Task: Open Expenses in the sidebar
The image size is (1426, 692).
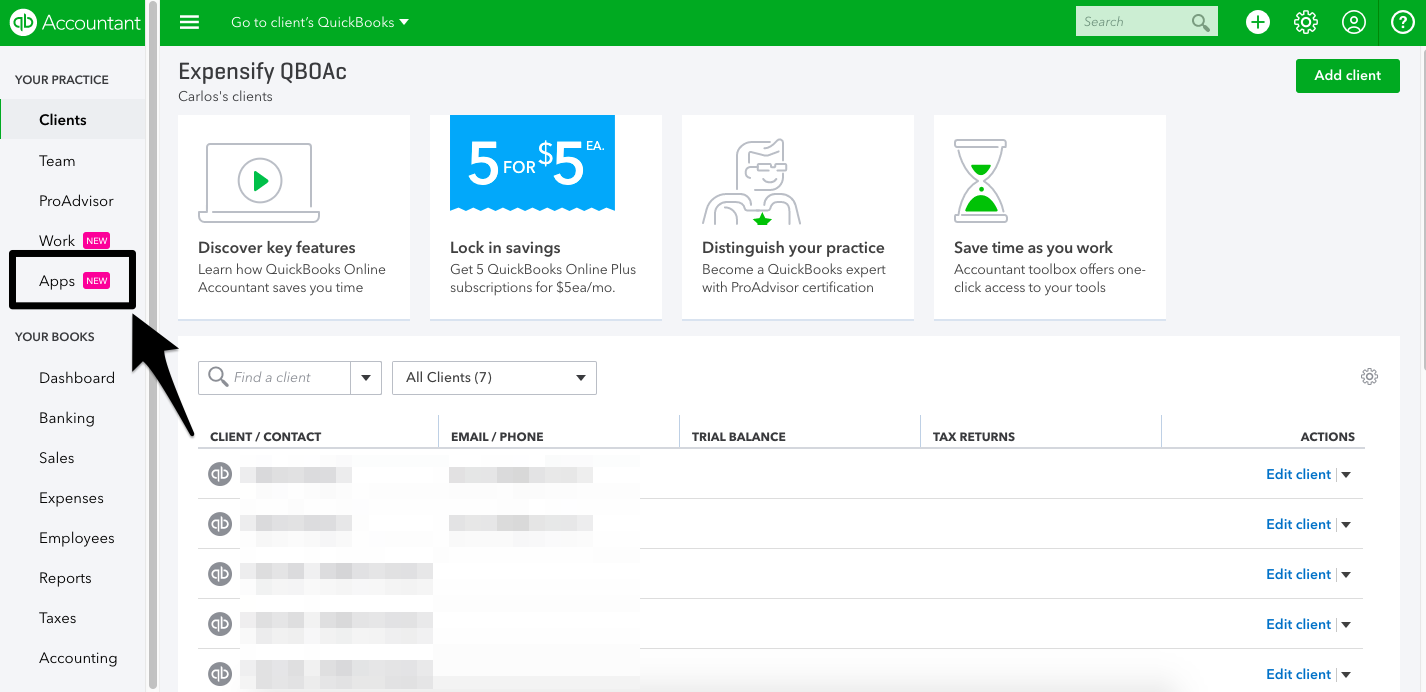Action: pos(71,498)
